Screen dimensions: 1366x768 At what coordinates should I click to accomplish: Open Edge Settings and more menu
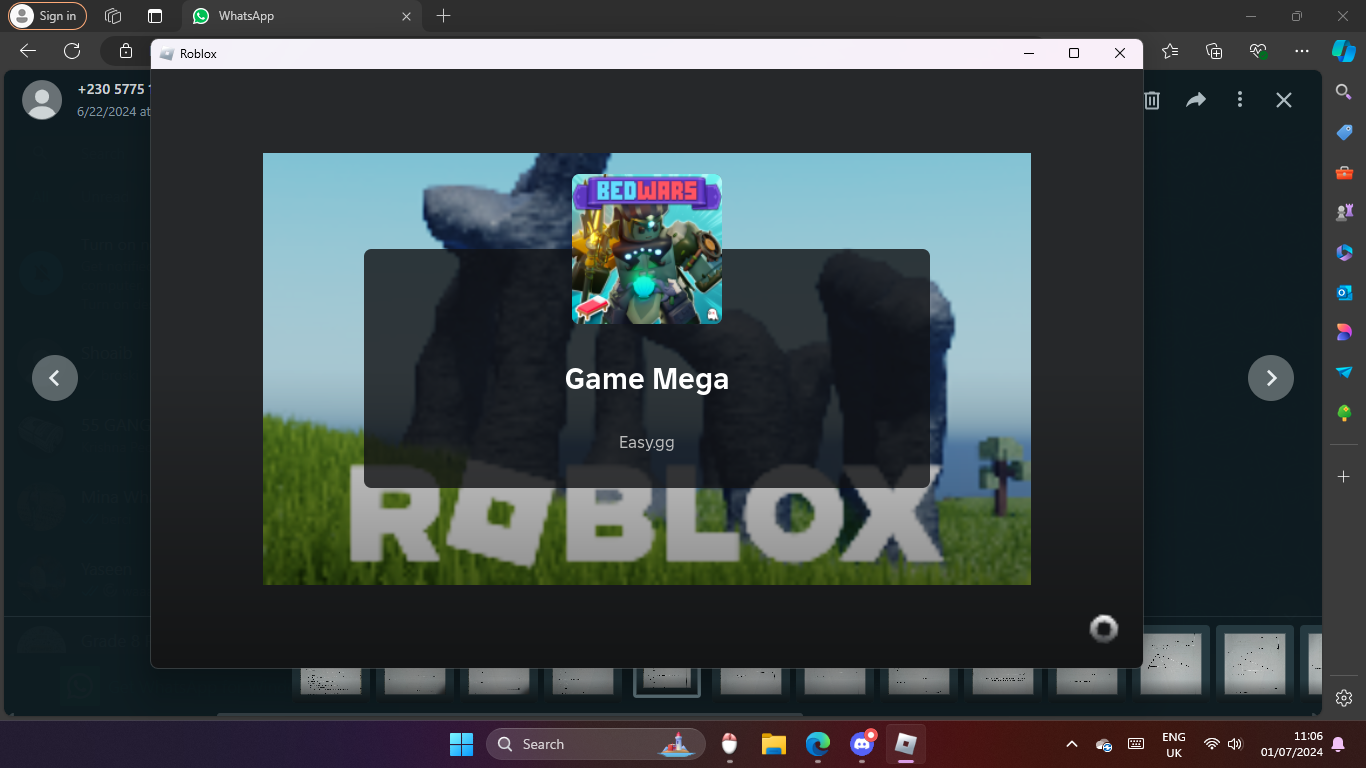(1301, 51)
